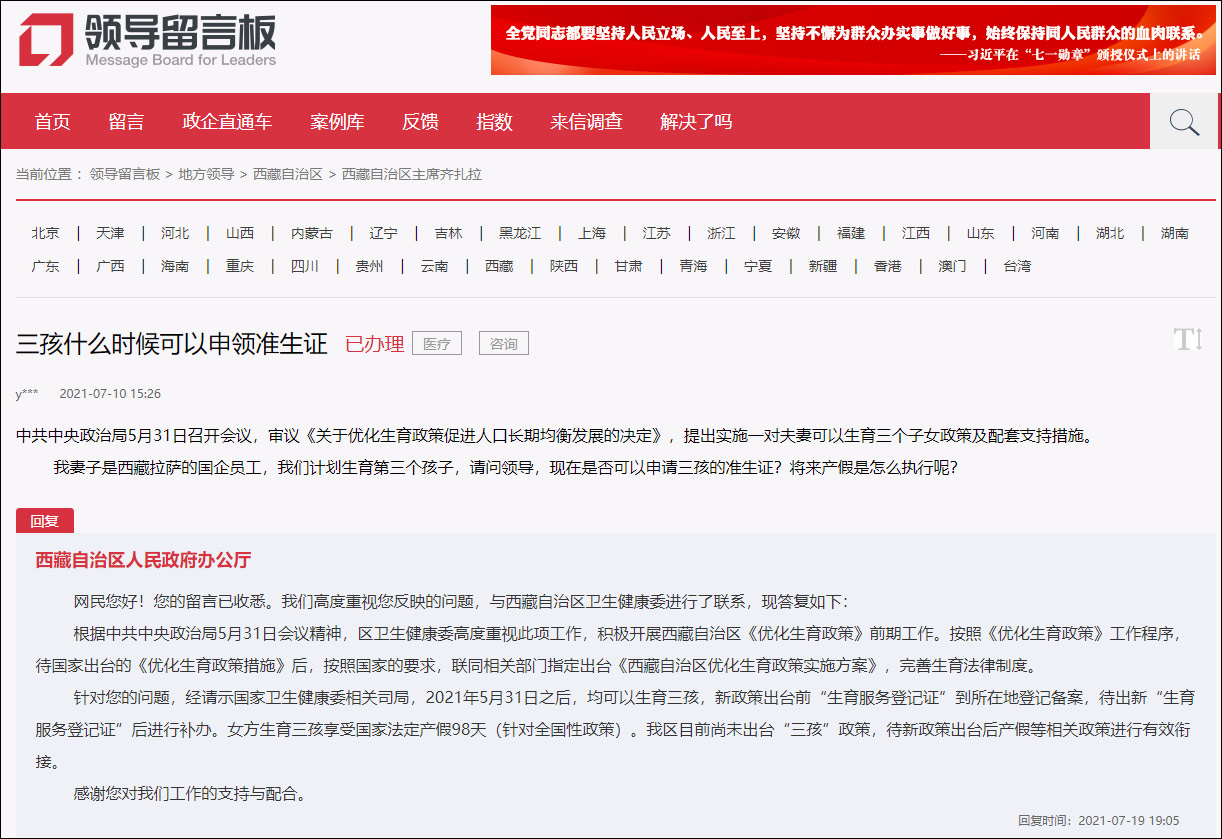Click the message title 三孩什么时候可以申领准生证
Screen dimensions: 1222x839
click(x=170, y=342)
